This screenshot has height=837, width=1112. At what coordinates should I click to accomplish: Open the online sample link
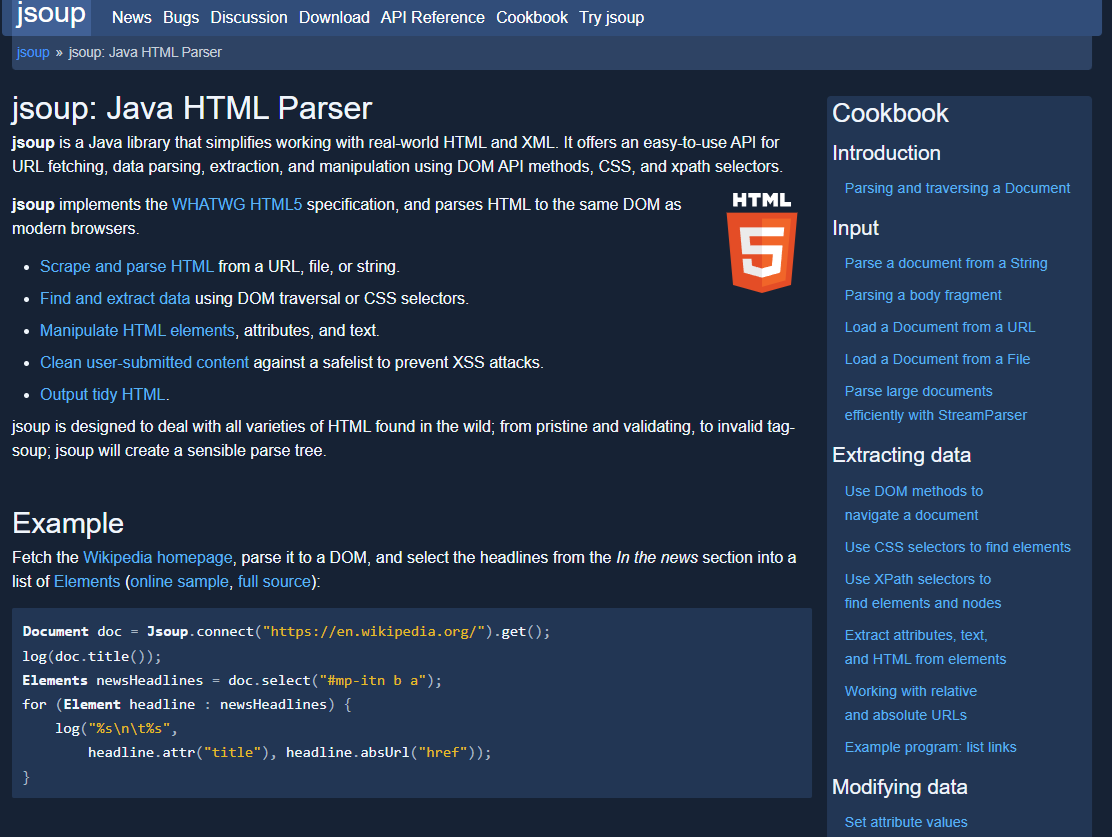pyautogui.click(x=179, y=582)
